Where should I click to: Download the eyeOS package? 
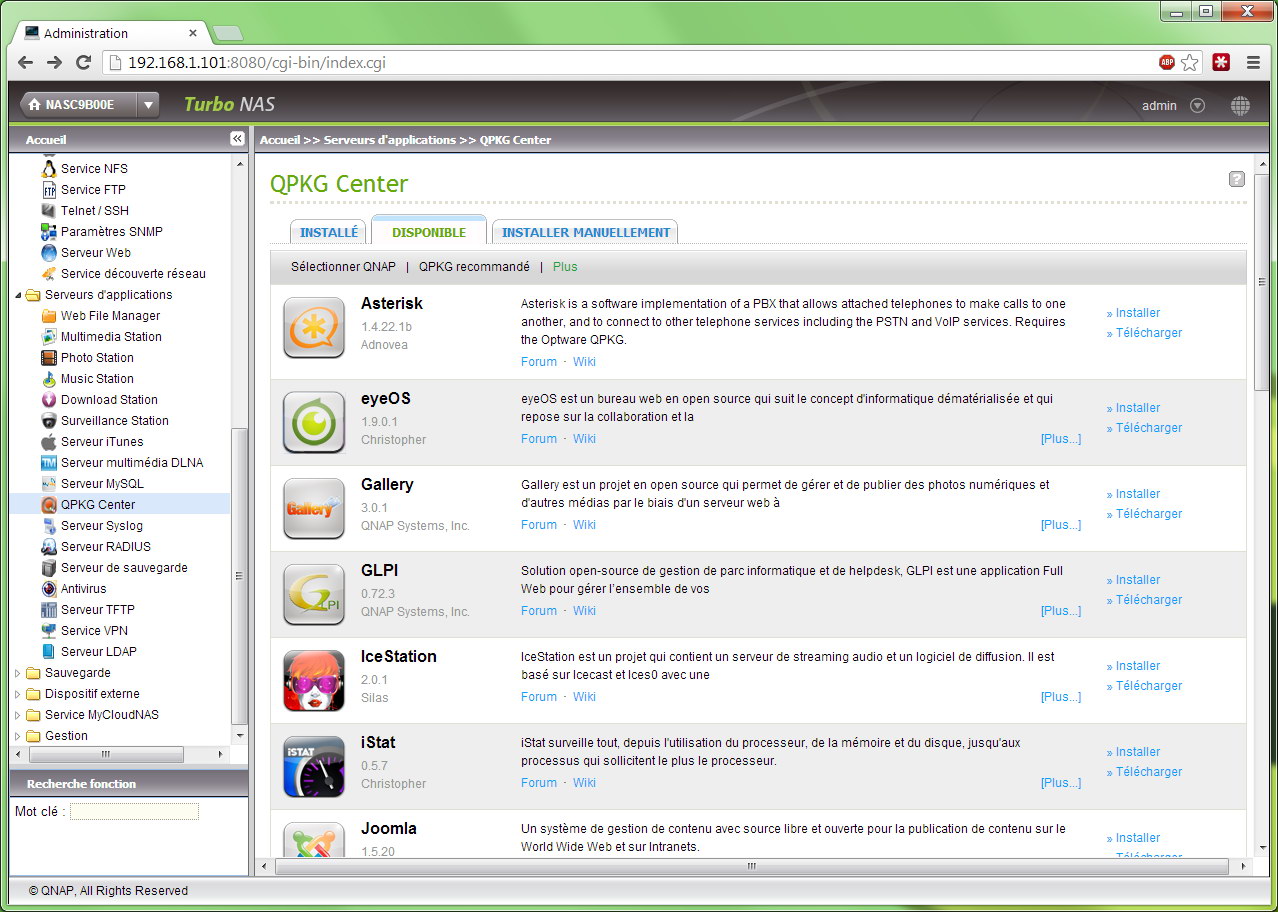(1144, 428)
